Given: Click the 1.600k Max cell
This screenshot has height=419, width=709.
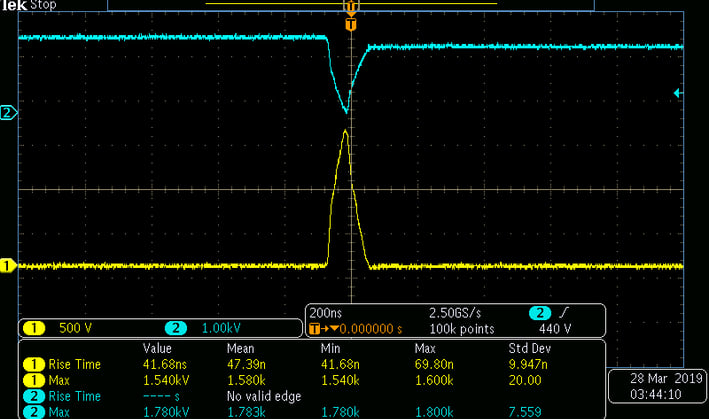Looking at the screenshot, I should 434,381.
